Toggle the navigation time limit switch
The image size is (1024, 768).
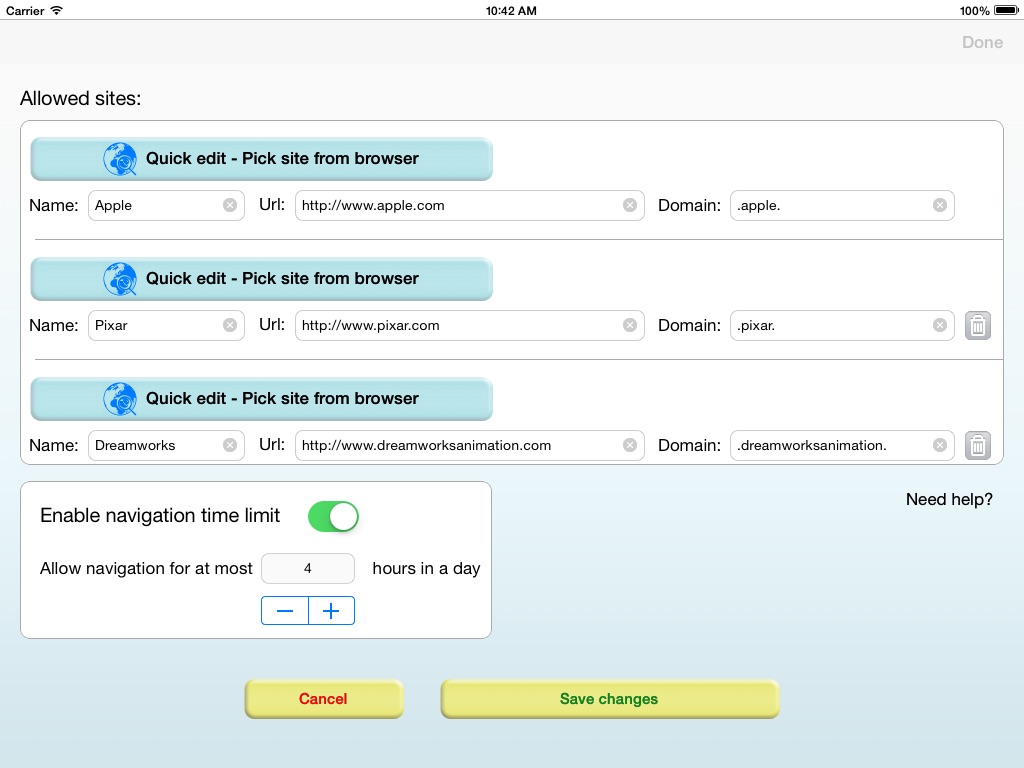point(333,517)
